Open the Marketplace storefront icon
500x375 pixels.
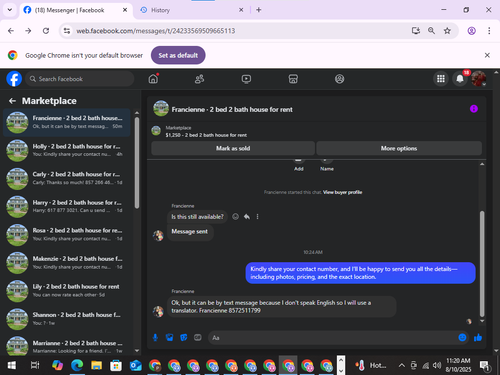293,79
